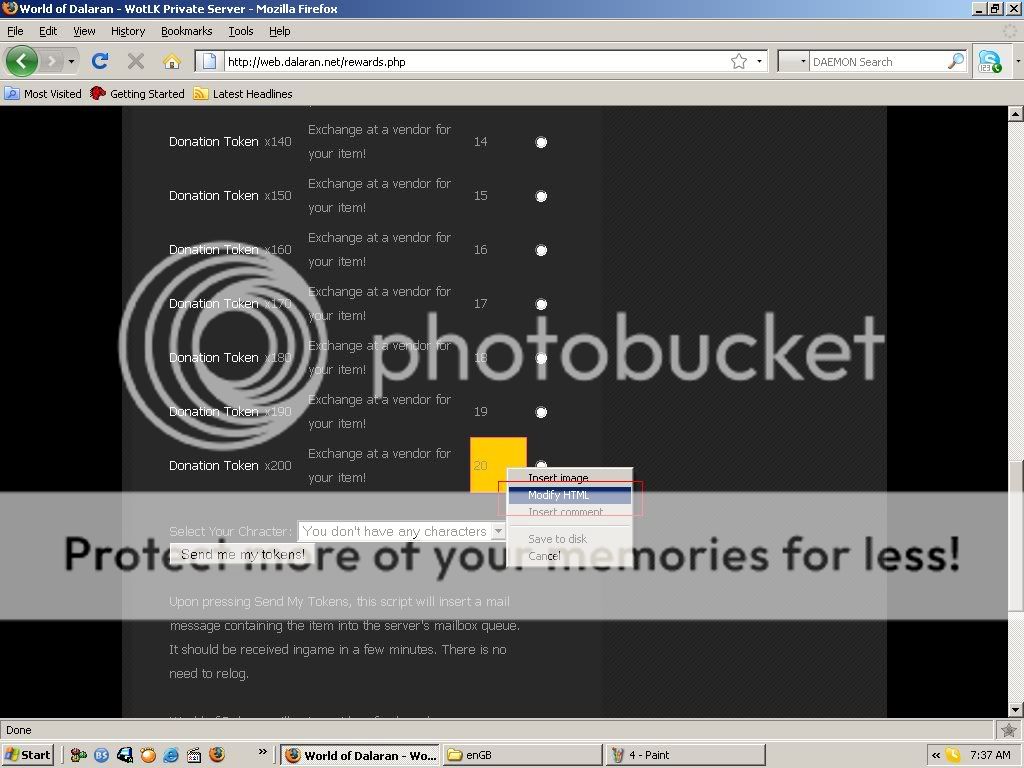Click the page icon in address bar

[209, 61]
